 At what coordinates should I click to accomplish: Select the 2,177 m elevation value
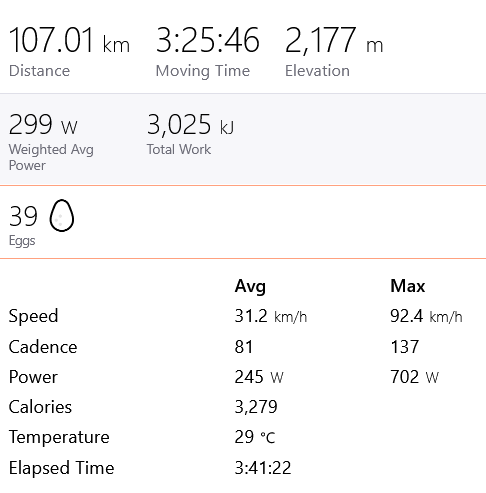click(x=334, y=40)
